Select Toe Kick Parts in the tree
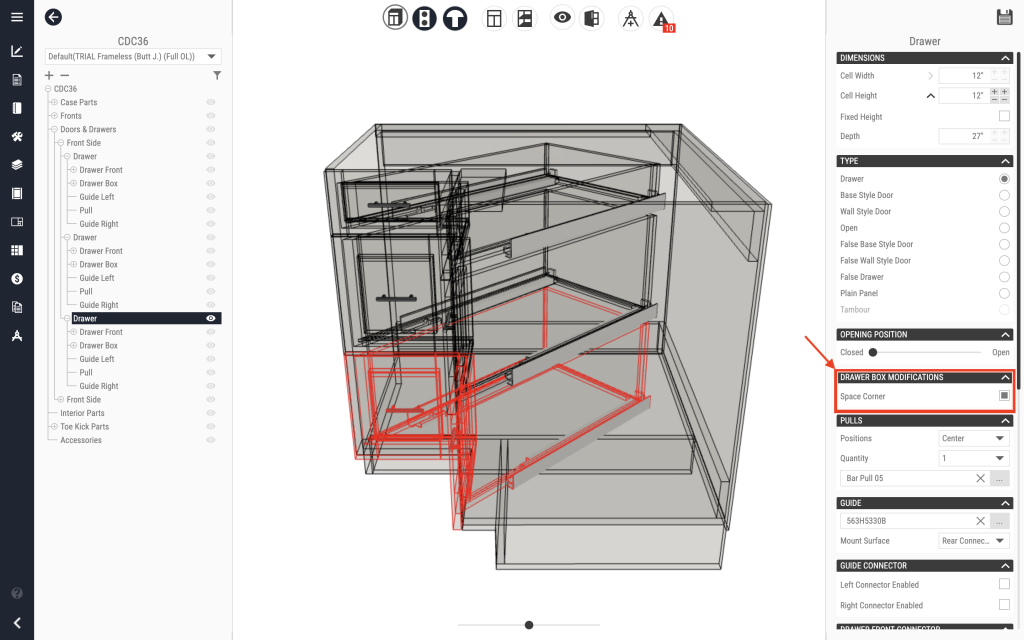 click(x=84, y=426)
